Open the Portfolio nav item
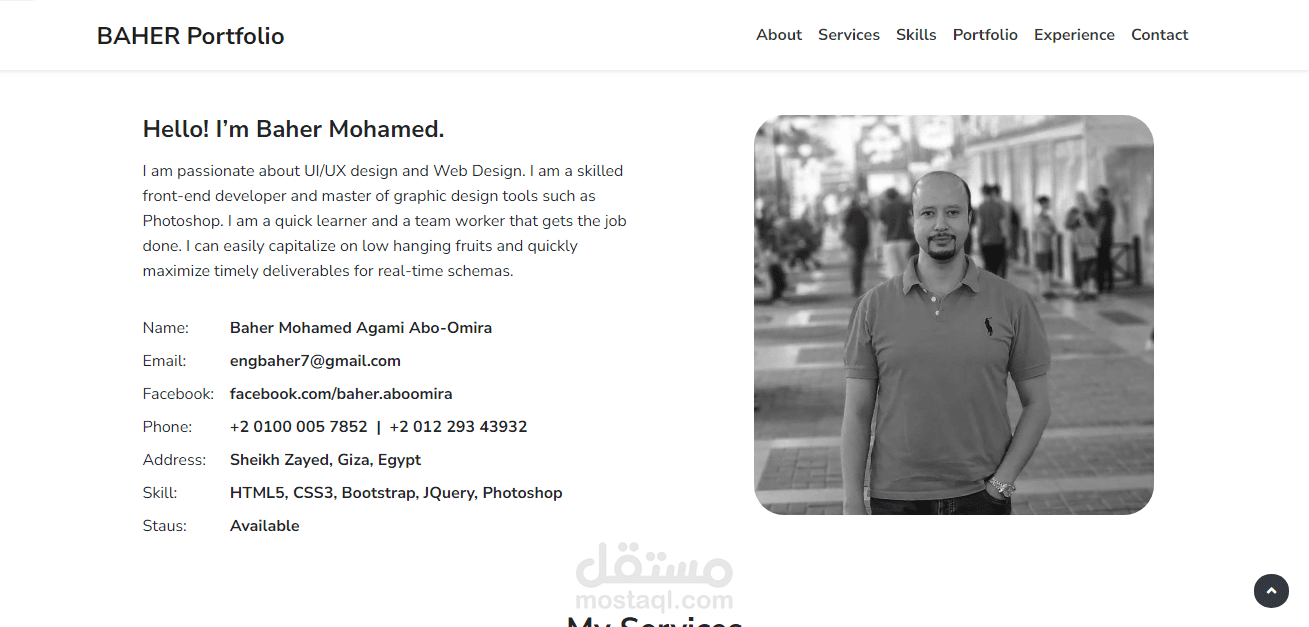 [985, 35]
